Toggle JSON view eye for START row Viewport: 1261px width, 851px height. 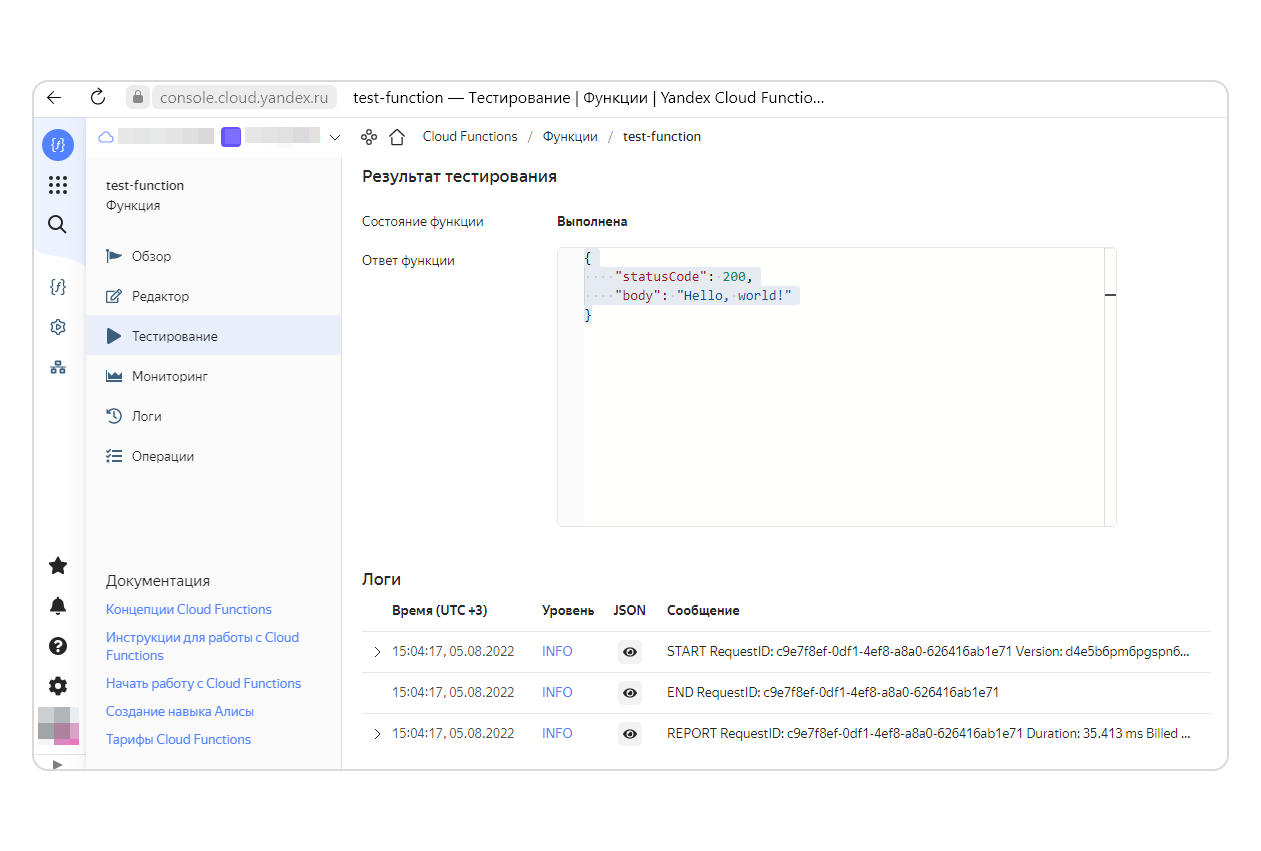[x=630, y=652]
